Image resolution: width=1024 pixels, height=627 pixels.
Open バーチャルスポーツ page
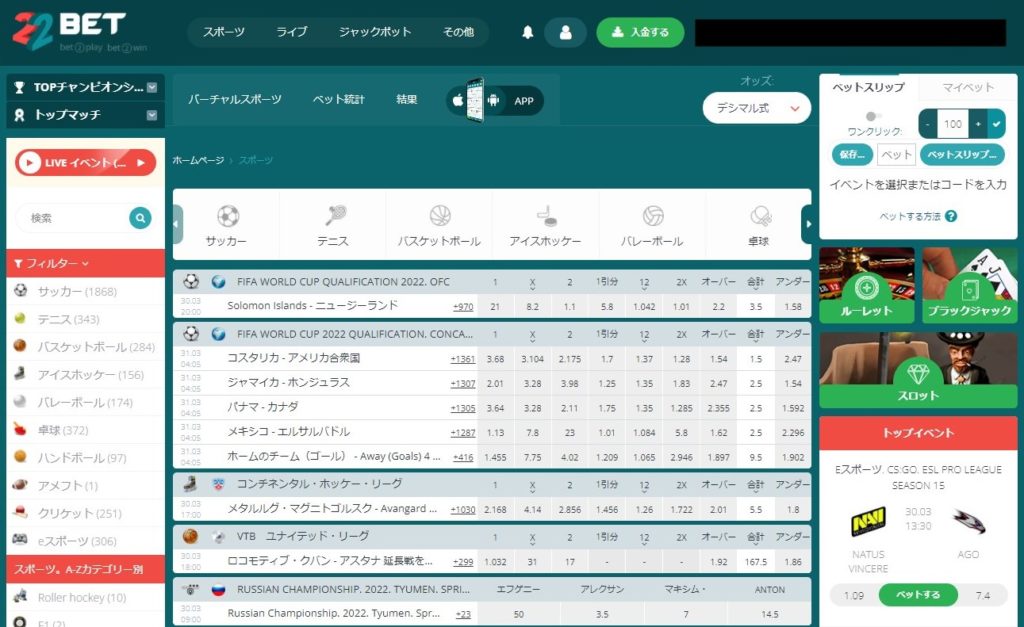pyautogui.click(x=235, y=99)
